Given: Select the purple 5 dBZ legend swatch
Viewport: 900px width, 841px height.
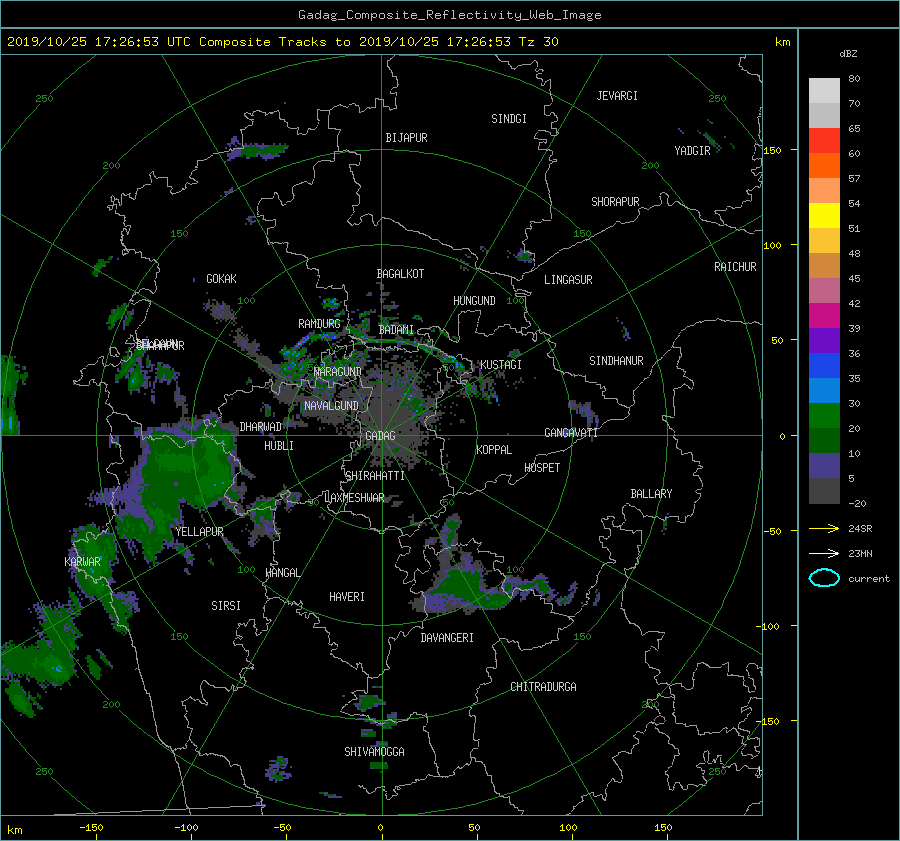Looking at the screenshot, I should [x=824, y=466].
